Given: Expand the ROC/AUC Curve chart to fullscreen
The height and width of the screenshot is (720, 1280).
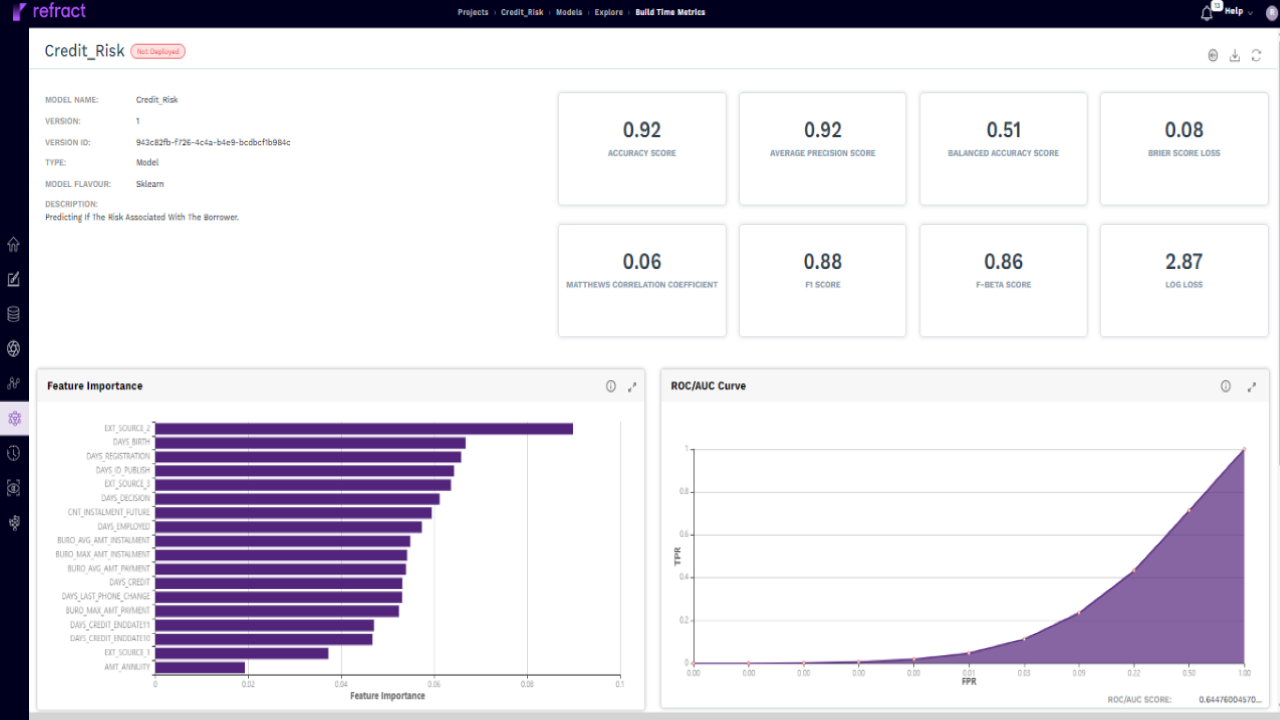Looking at the screenshot, I should pyautogui.click(x=1252, y=386).
